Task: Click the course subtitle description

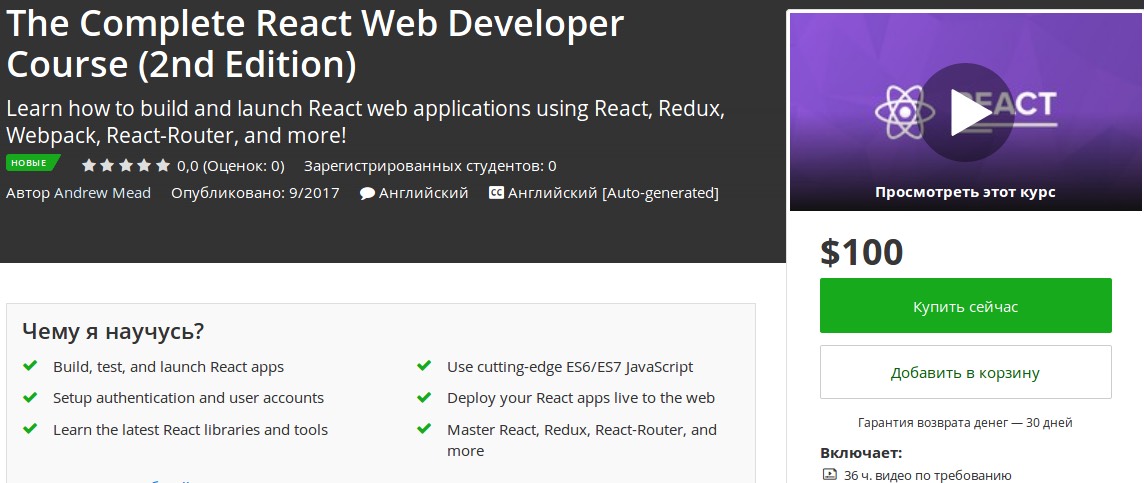Action: click(365, 122)
